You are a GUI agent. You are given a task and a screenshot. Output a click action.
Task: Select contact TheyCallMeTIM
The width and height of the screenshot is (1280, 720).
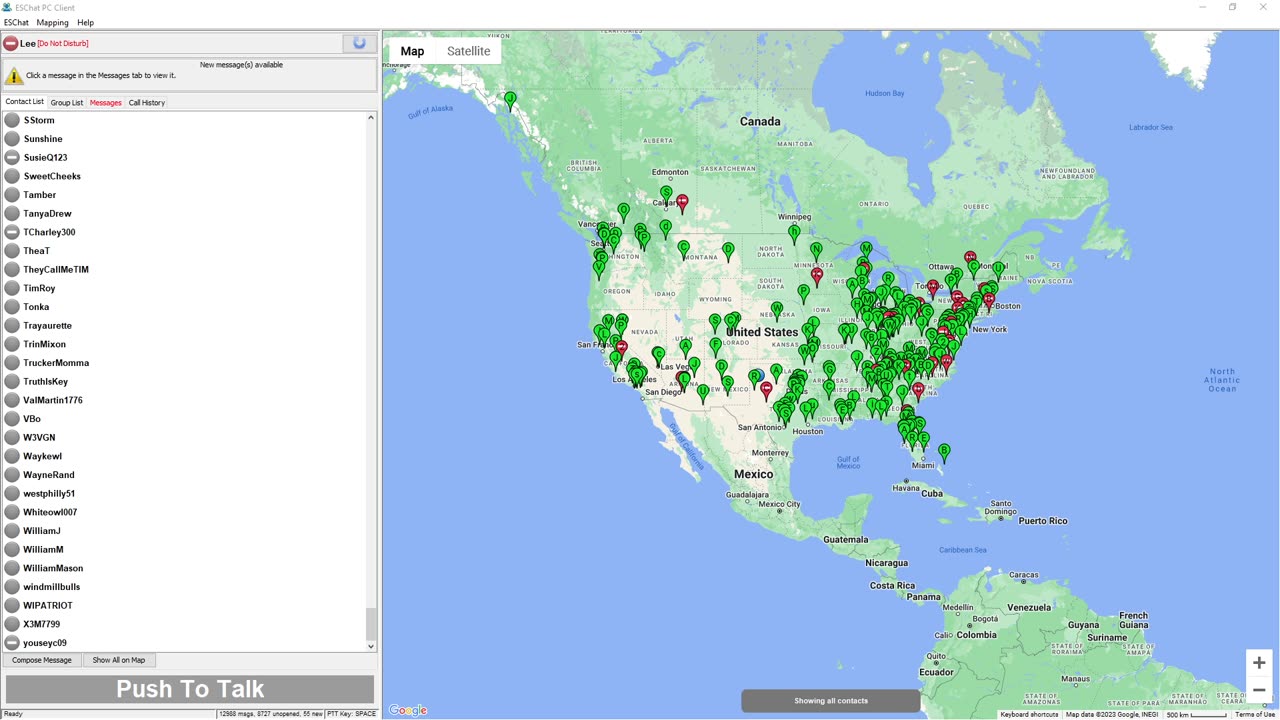click(56, 270)
